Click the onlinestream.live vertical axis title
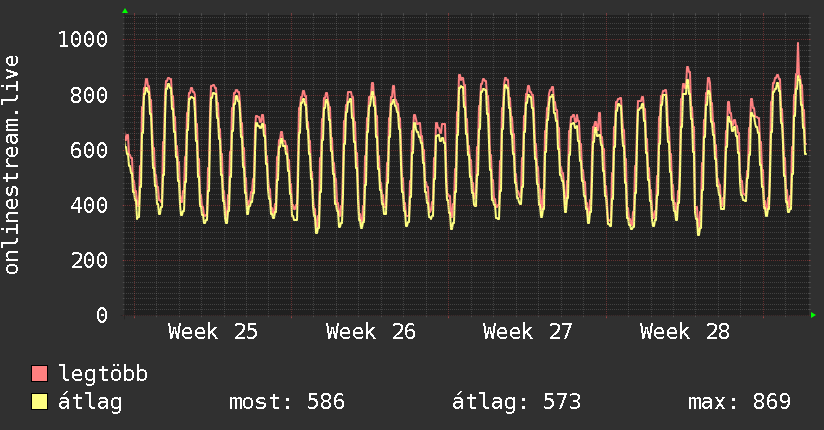Screen dimensions: 824x430 click(x=11, y=165)
